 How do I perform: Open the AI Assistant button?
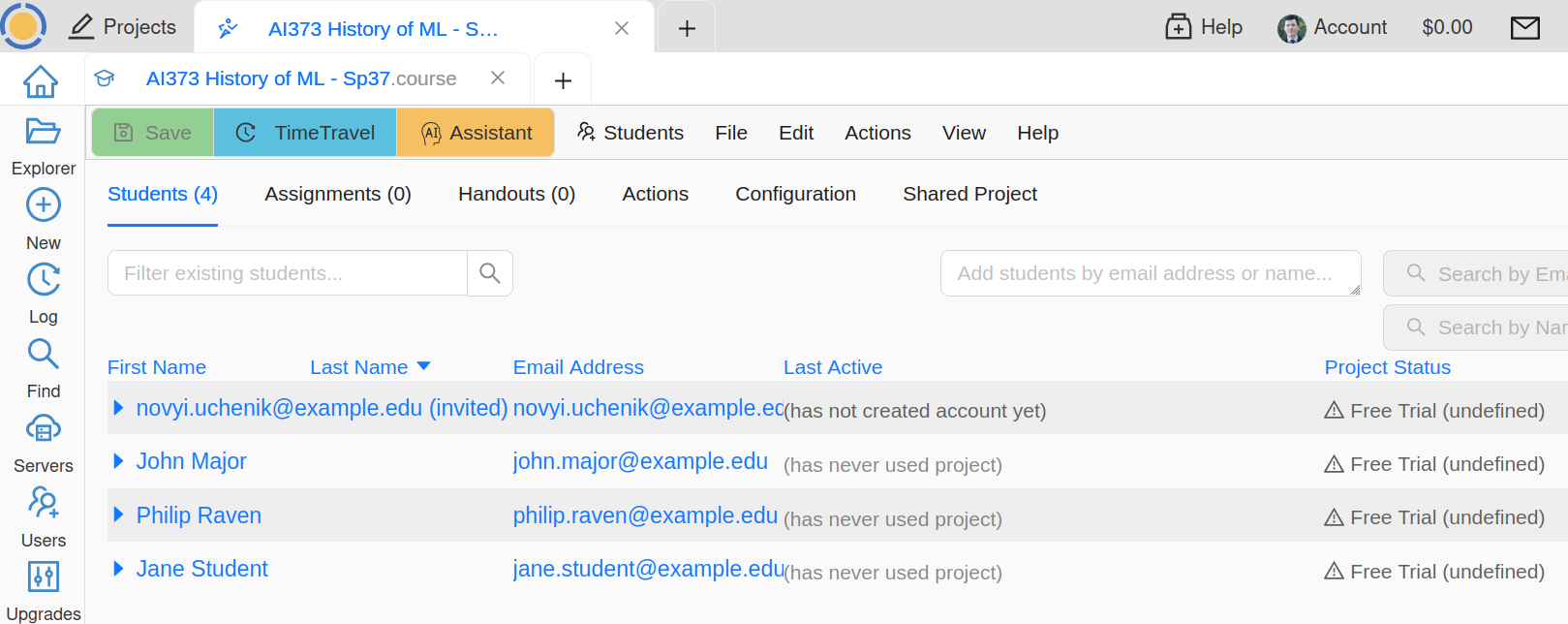476,133
